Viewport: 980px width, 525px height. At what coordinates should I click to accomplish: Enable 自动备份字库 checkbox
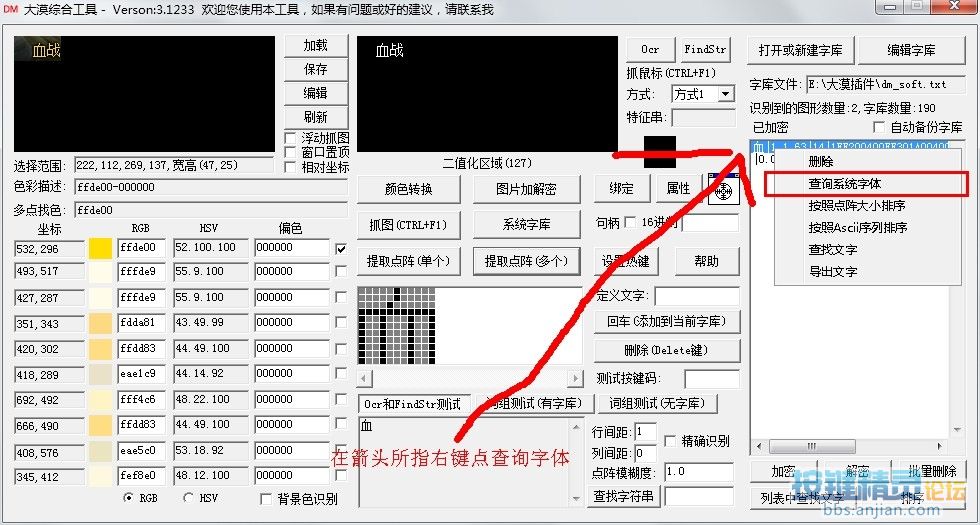[x=879, y=127]
